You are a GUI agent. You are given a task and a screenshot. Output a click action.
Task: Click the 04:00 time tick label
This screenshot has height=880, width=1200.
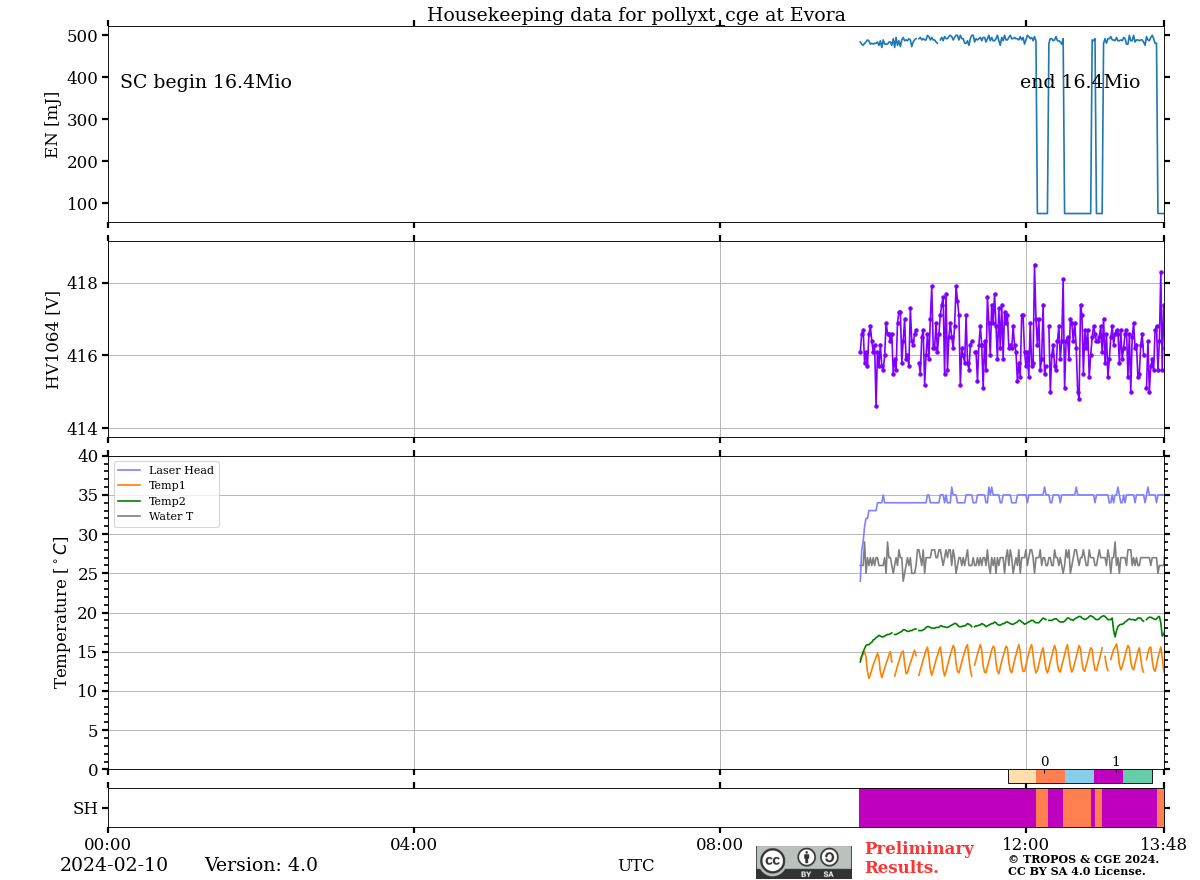coord(414,845)
